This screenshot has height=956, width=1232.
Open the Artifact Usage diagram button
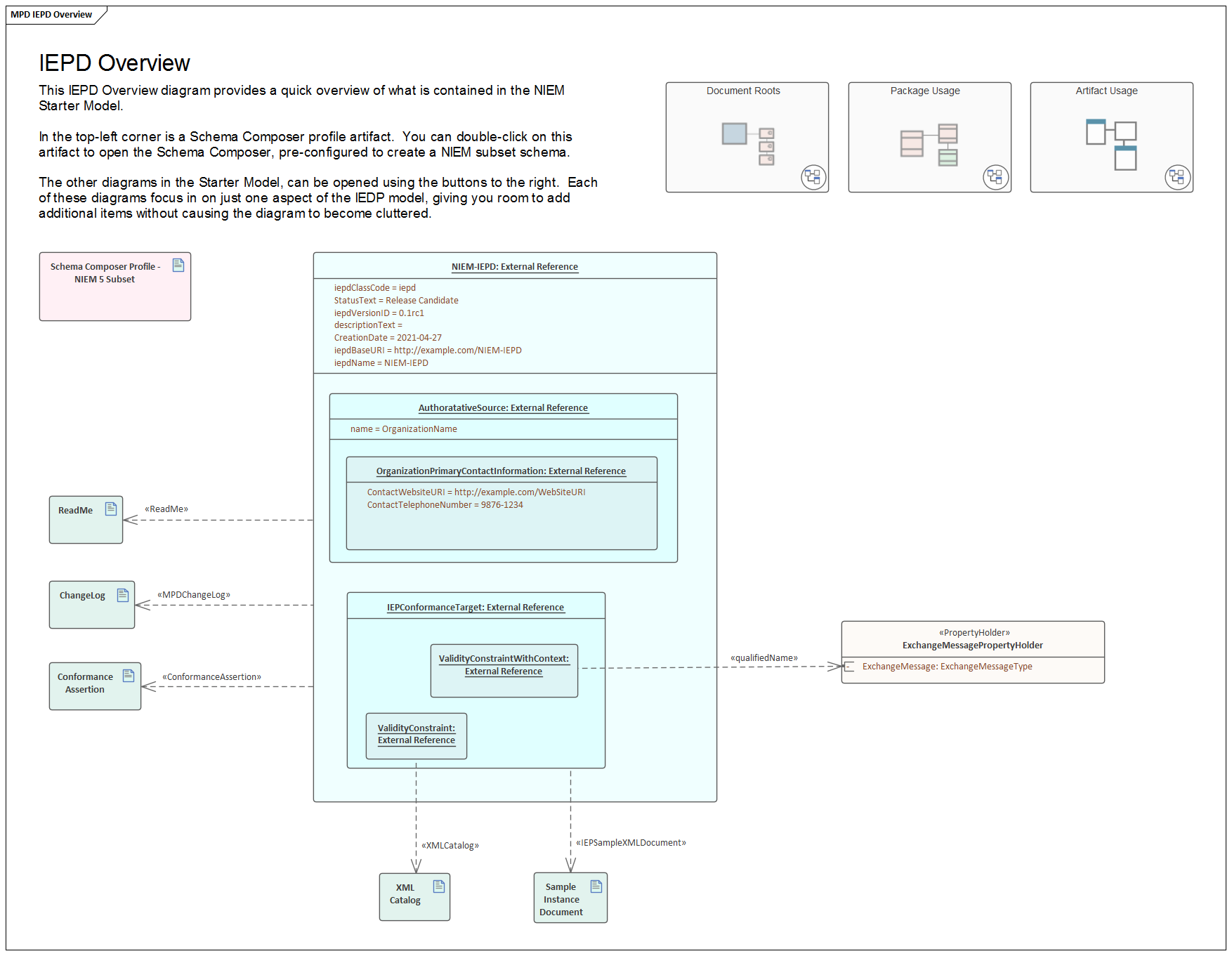1111,138
